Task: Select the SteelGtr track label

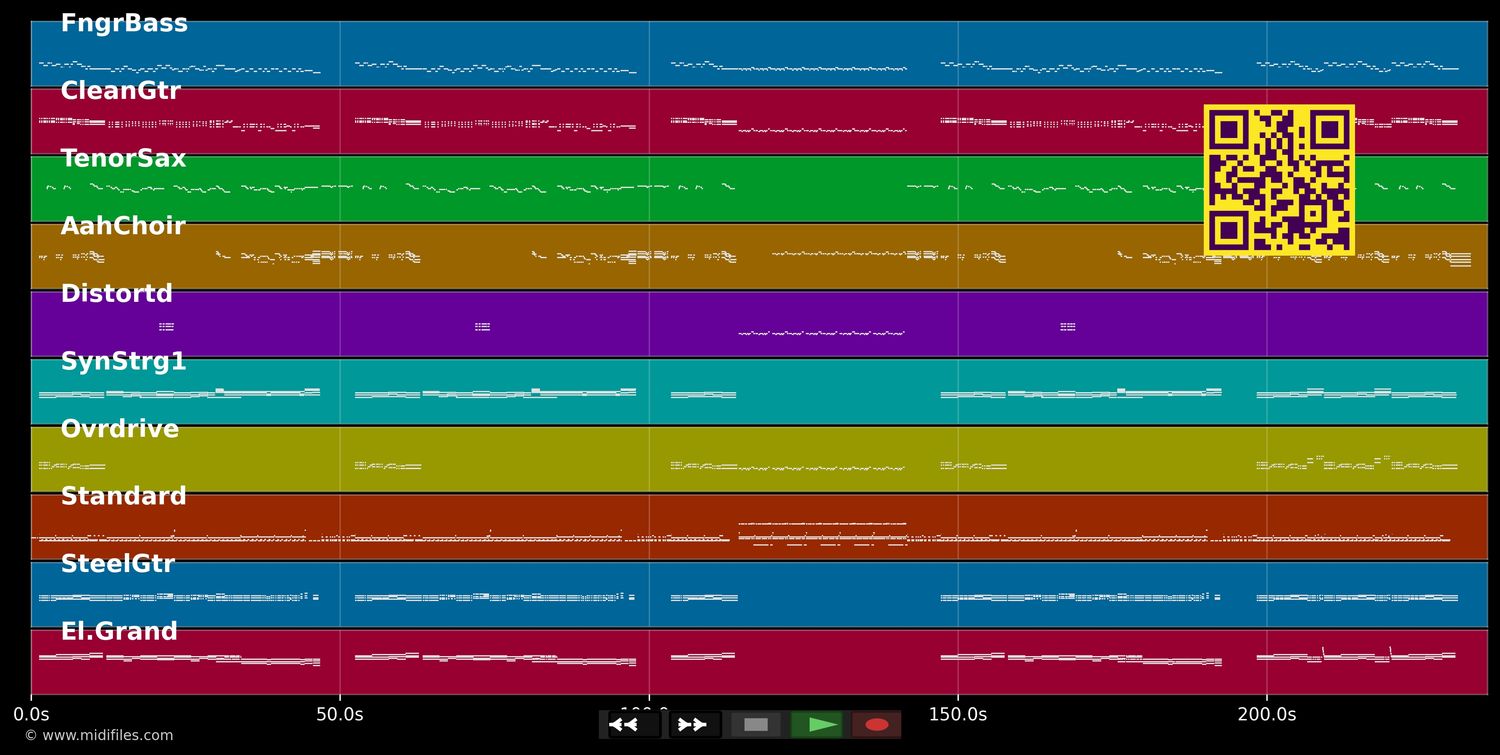Action: [x=117, y=565]
